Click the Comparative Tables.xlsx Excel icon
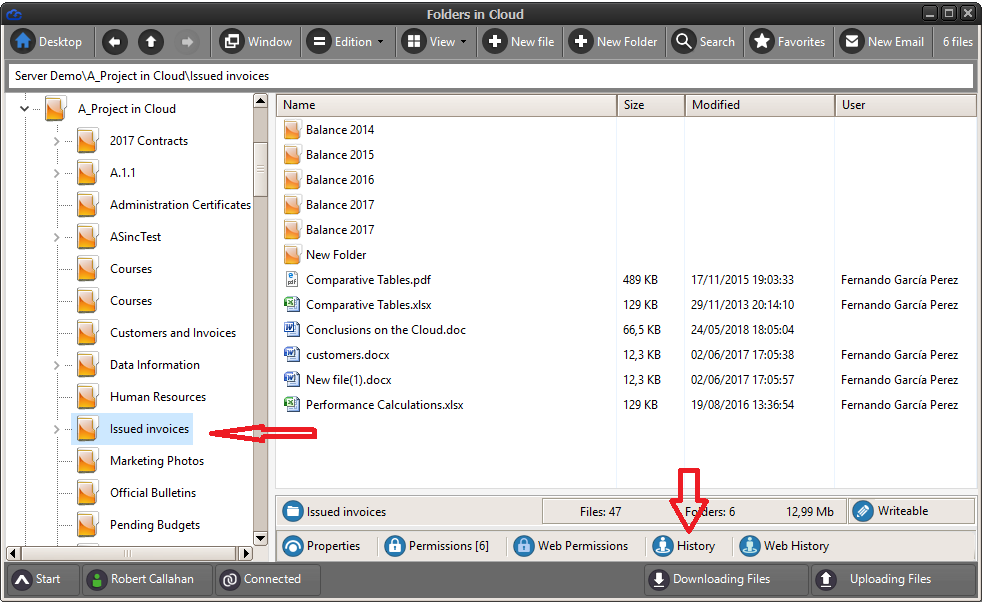 tap(292, 304)
